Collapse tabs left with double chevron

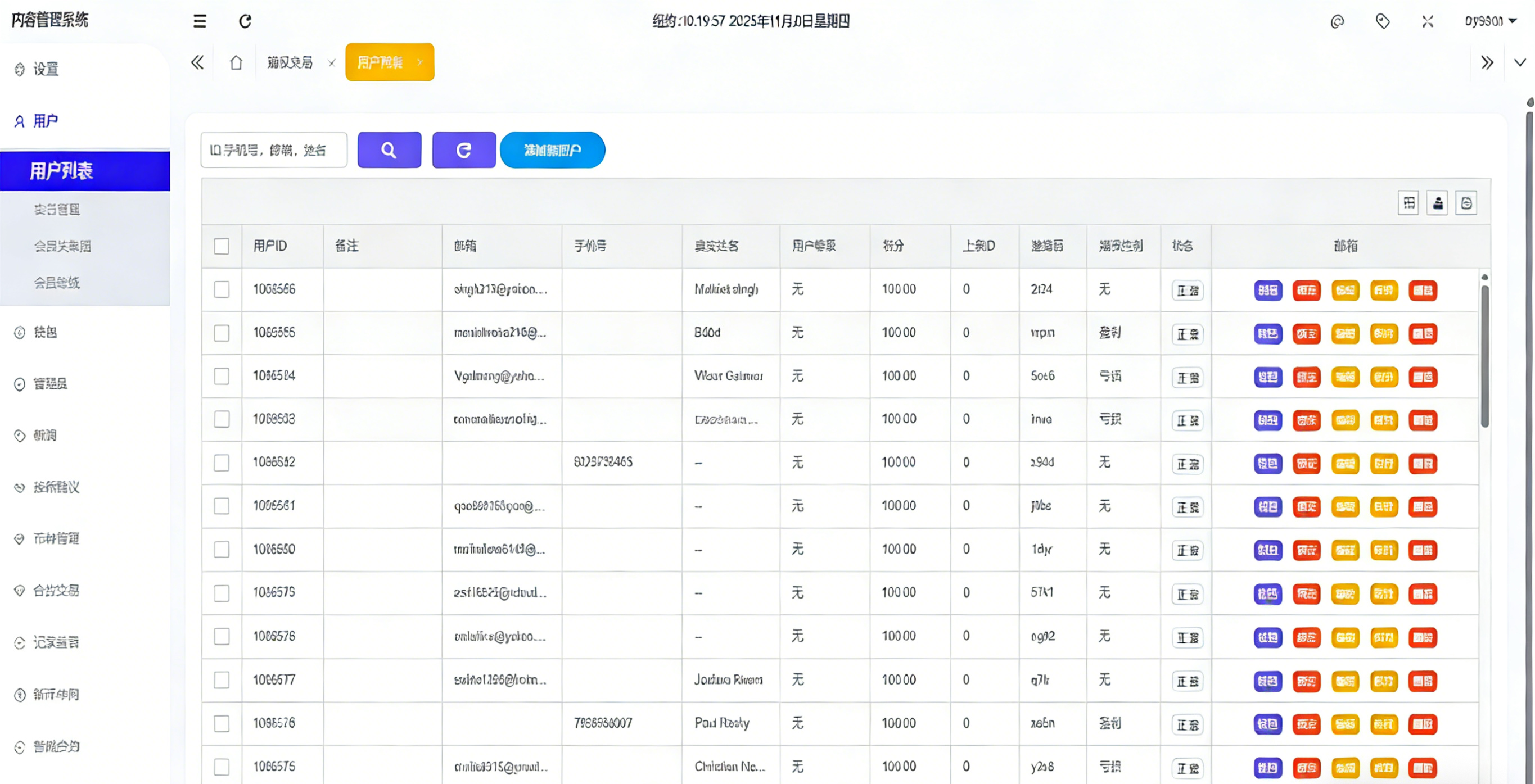(197, 62)
